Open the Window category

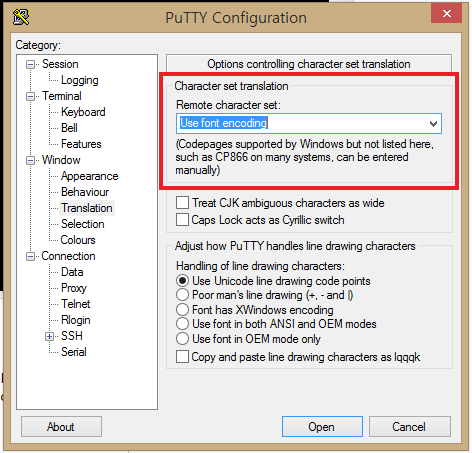click(x=61, y=160)
